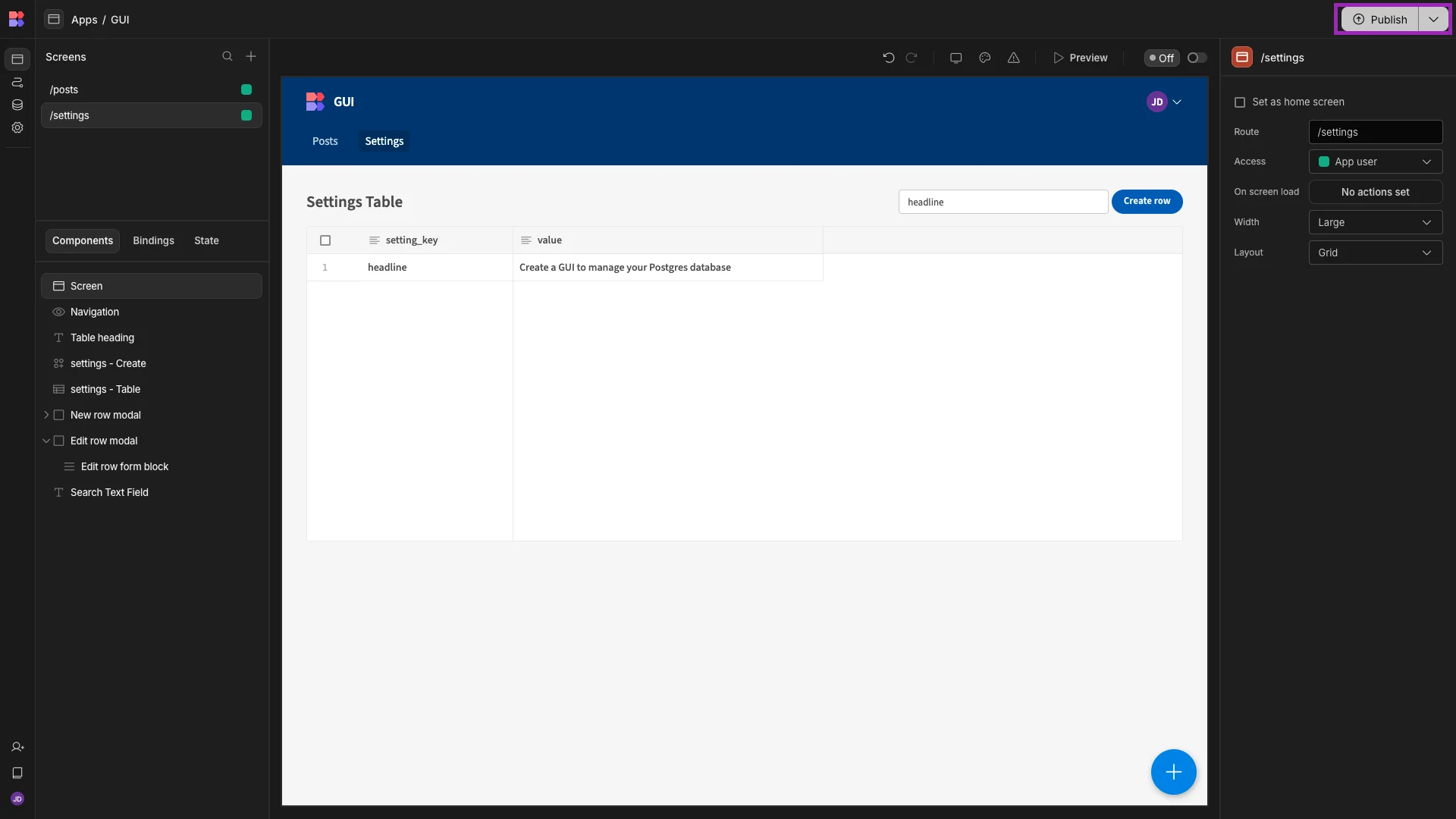Click the Table heading text component icon
The width and height of the screenshot is (1456, 819).
pos(58,337)
